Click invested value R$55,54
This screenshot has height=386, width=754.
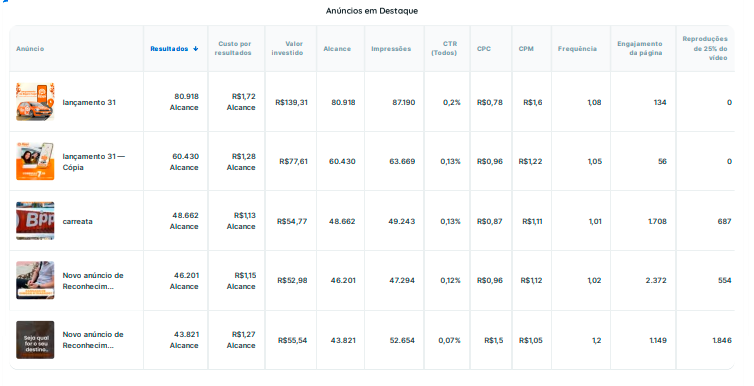292,340
